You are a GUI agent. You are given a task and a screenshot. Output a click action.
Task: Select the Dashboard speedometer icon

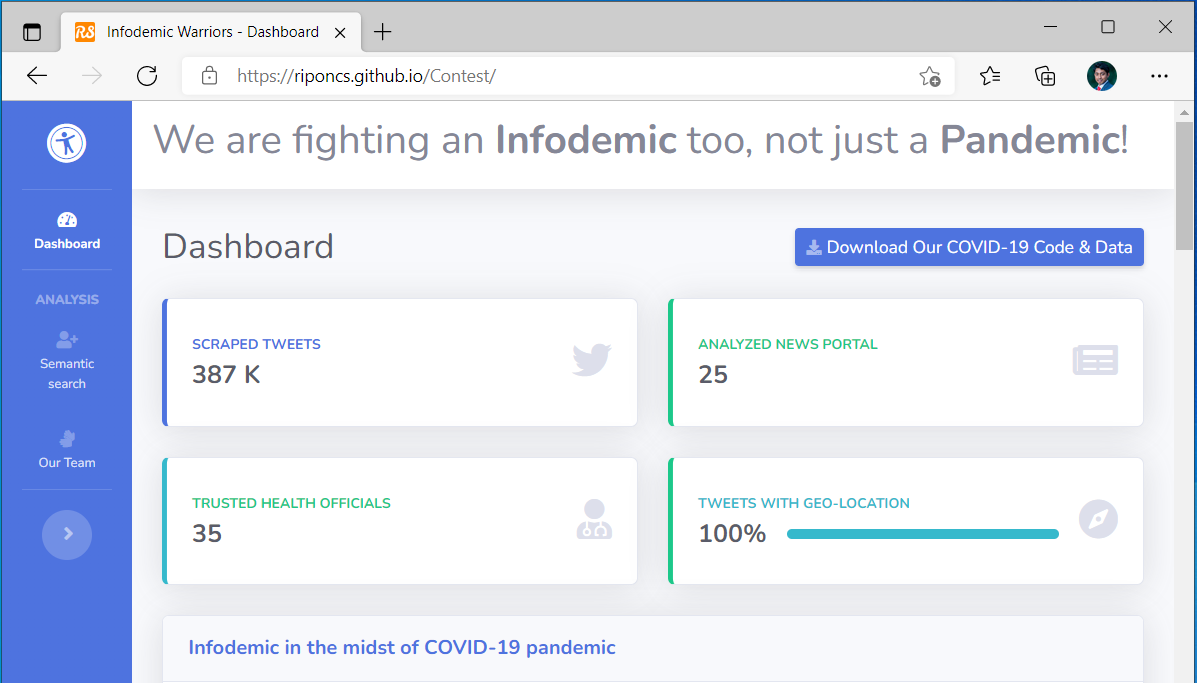tap(67, 221)
